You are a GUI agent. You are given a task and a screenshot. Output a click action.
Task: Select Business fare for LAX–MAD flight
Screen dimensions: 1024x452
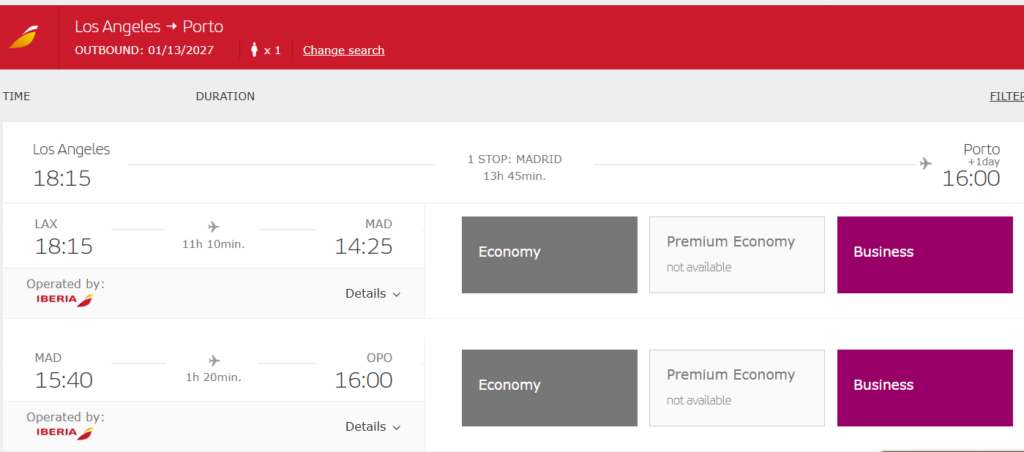point(925,255)
